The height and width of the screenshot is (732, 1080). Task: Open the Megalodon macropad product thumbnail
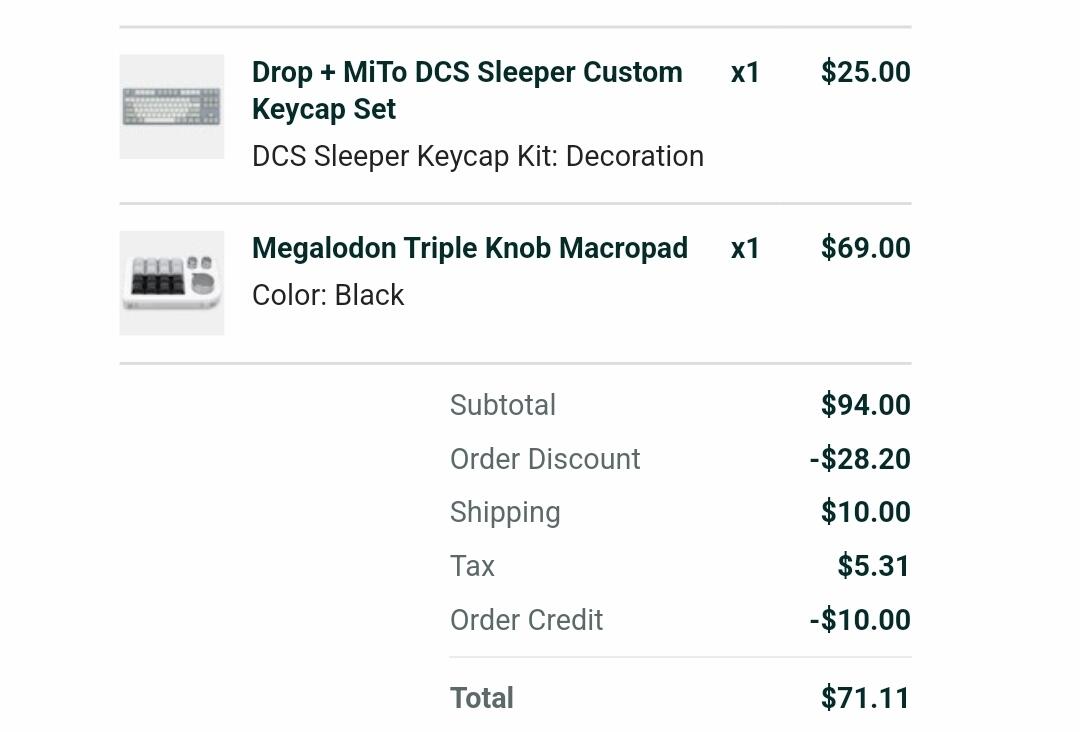click(x=172, y=283)
